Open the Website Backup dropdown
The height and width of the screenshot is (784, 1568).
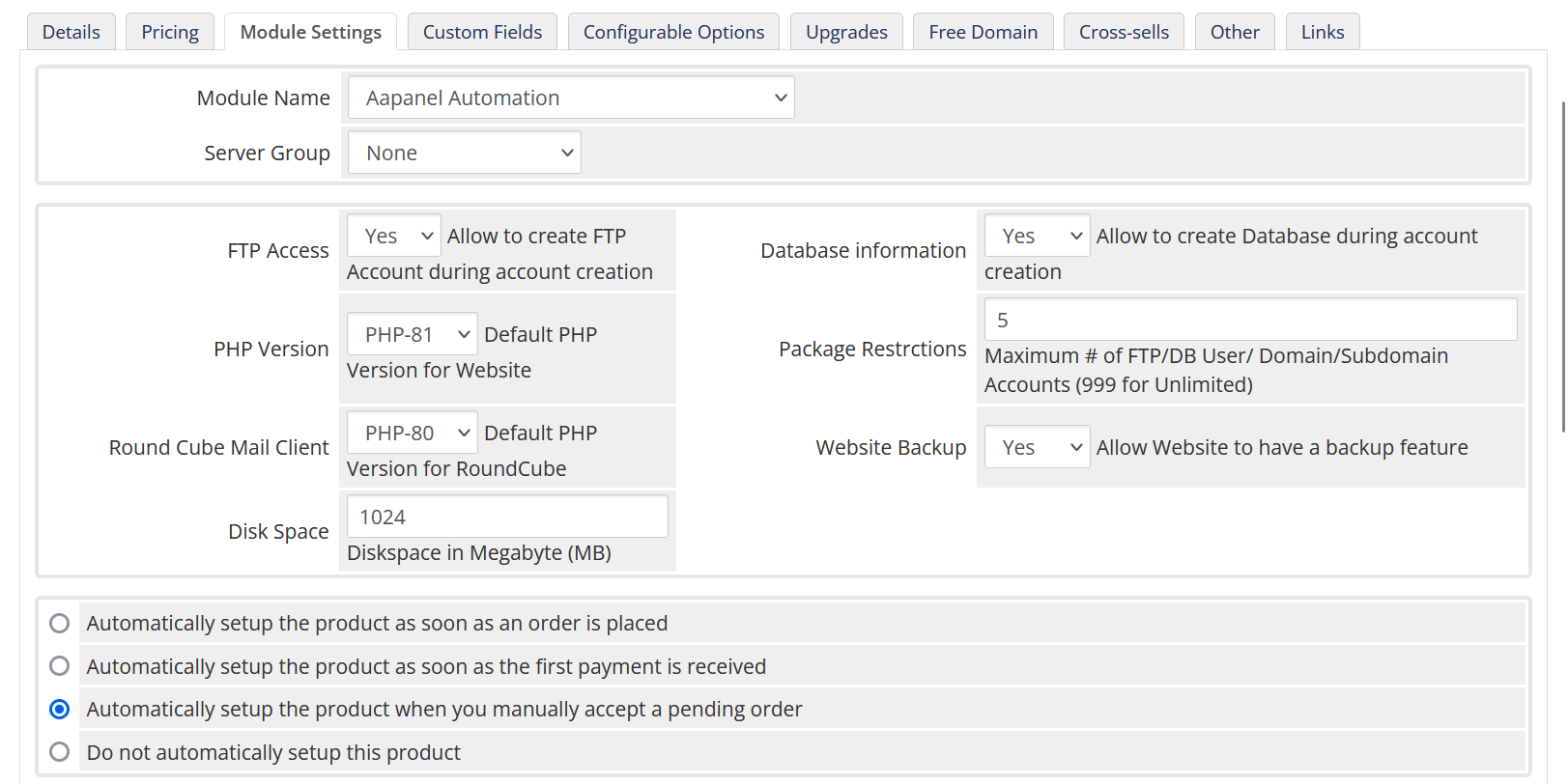pyautogui.click(x=1038, y=447)
